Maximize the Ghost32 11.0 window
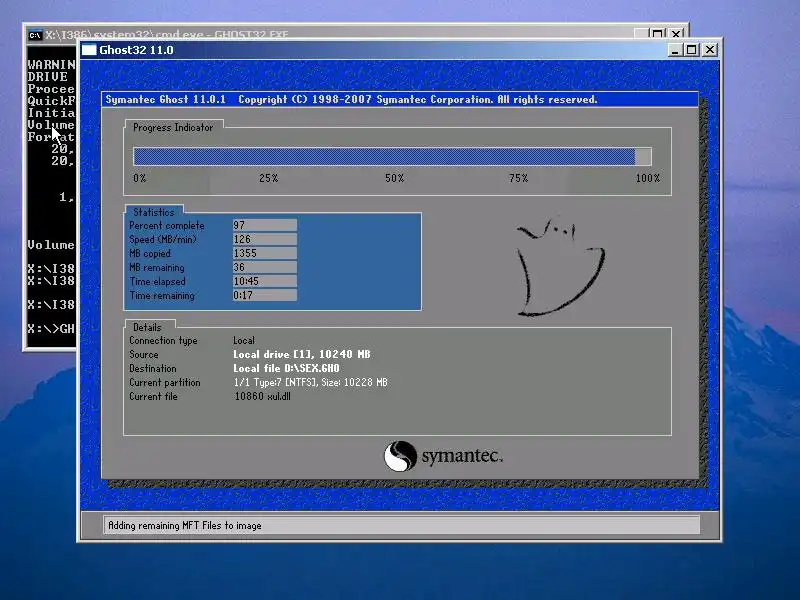The height and width of the screenshot is (600, 800). 692,50
